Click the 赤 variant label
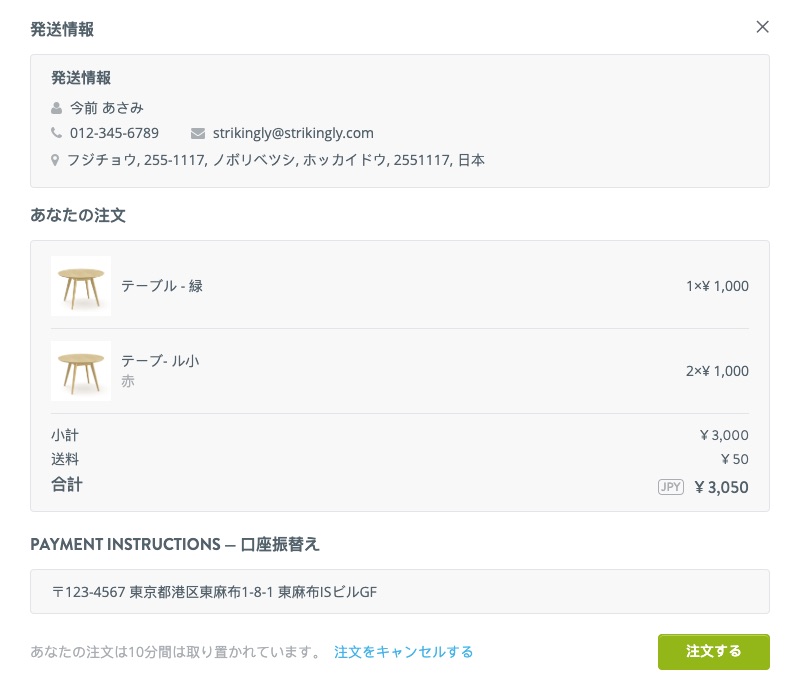The image size is (796, 689). pyautogui.click(x=127, y=381)
